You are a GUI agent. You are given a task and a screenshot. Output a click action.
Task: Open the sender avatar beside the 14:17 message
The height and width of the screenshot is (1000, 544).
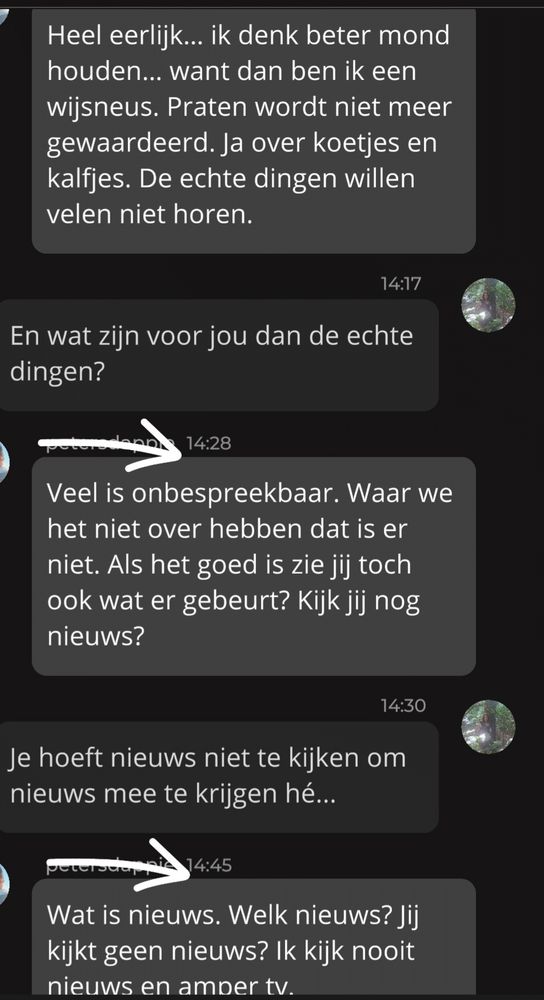488,305
